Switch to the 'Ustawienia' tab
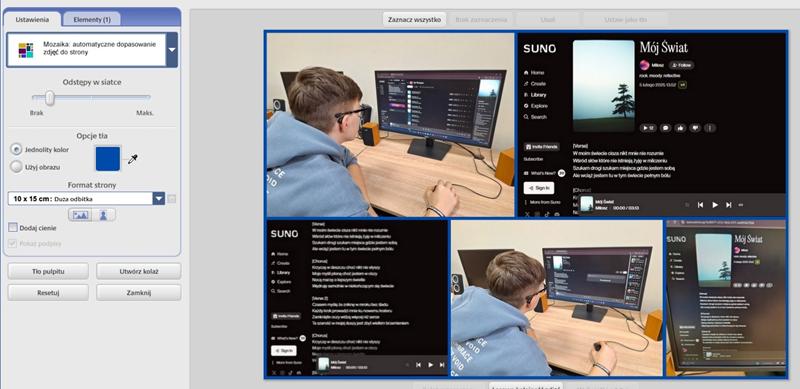The height and width of the screenshot is (389, 800). tap(32, 19)
